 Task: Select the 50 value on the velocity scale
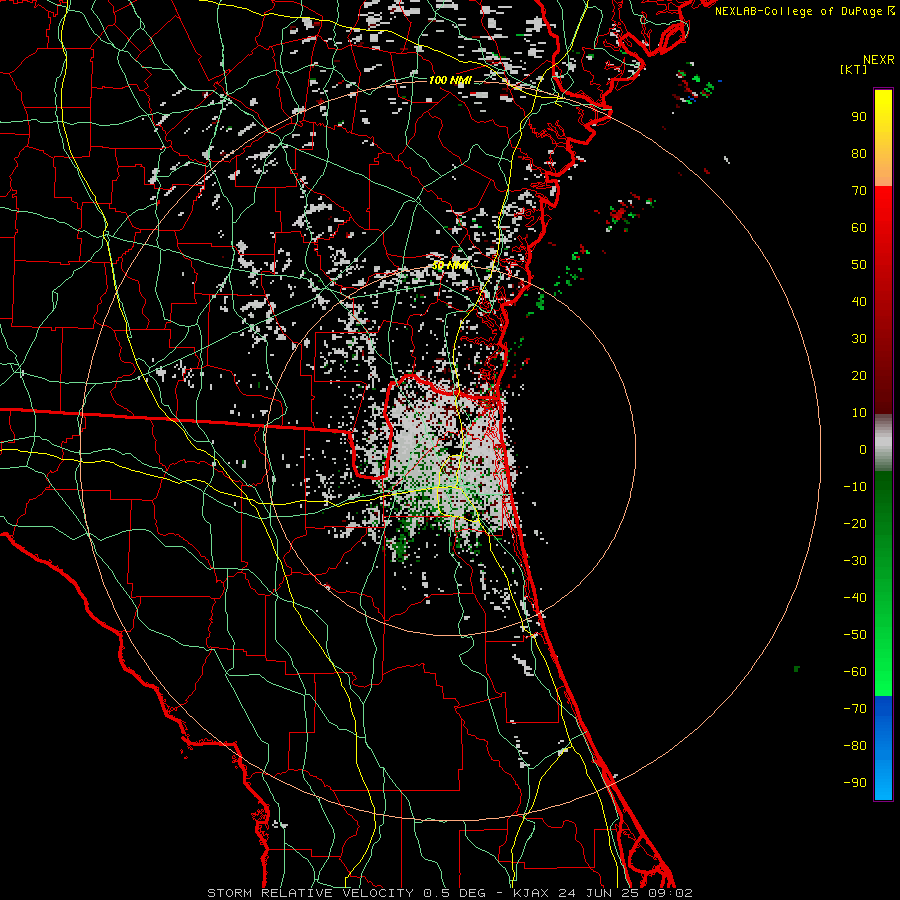point(859,265)
